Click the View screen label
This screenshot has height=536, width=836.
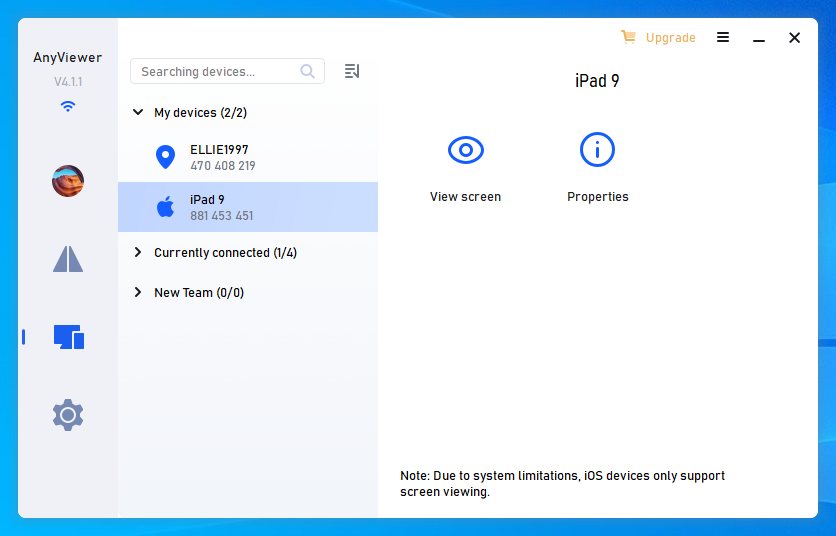point(465,197)
